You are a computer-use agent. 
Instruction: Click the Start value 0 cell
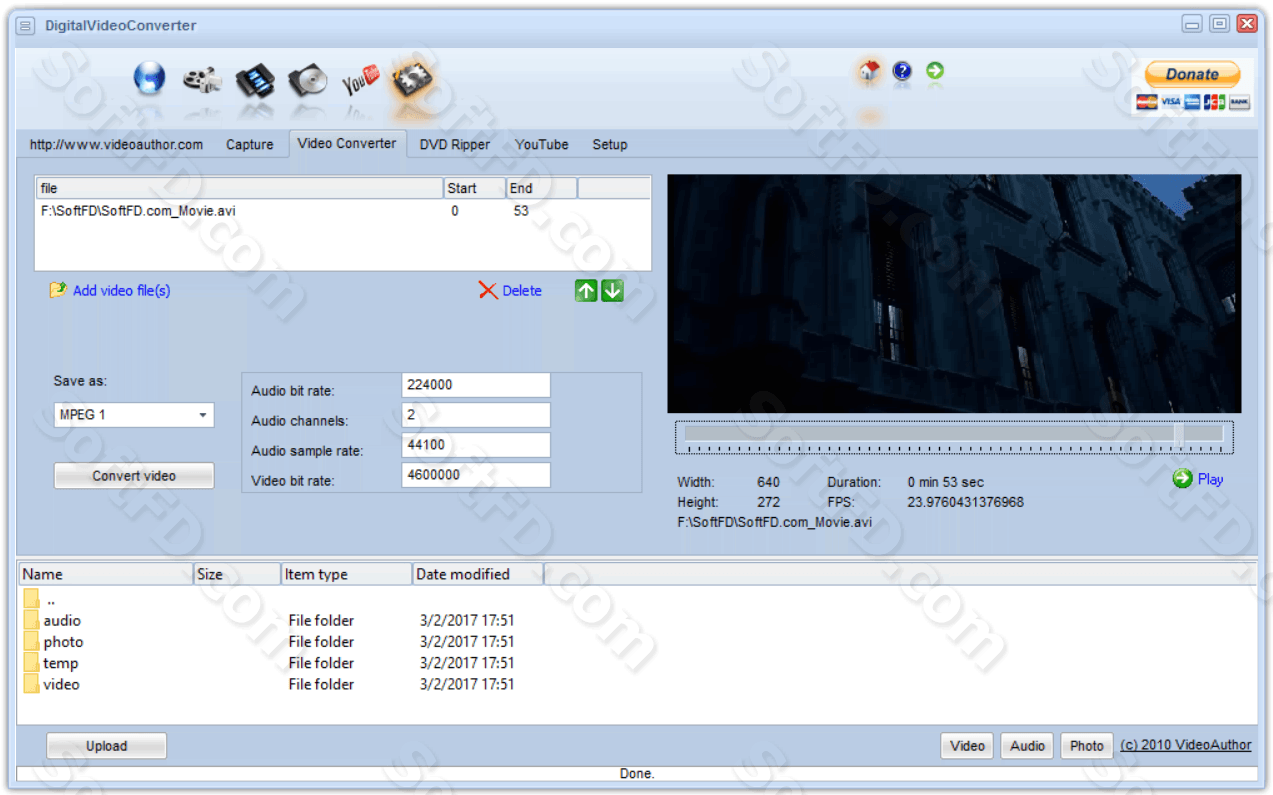coord(455,211)
